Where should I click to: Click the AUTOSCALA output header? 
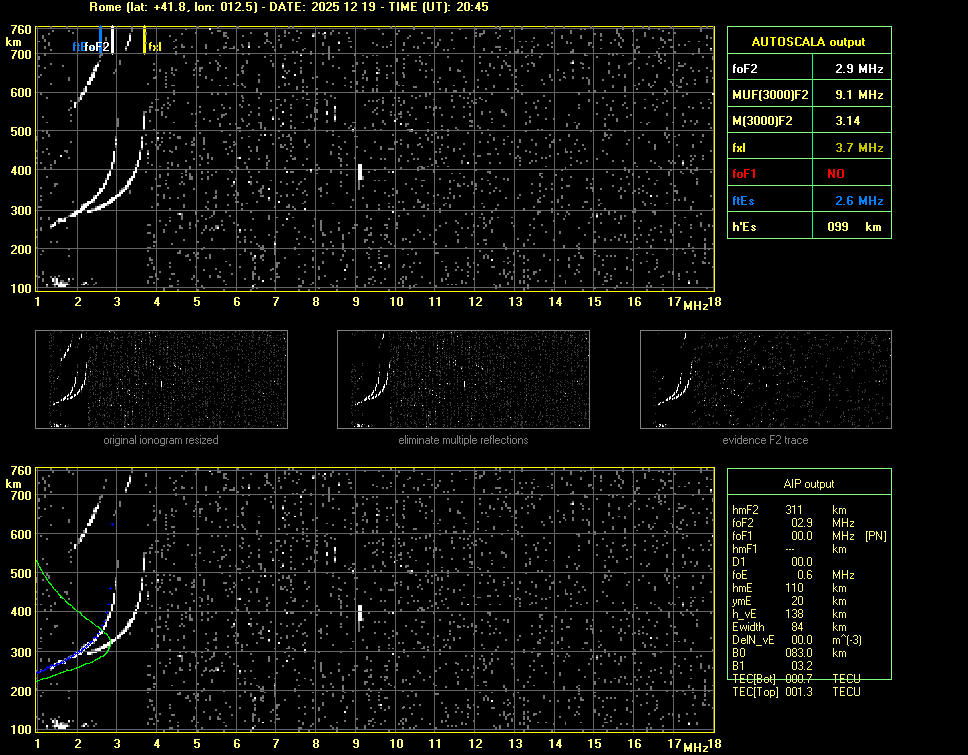(808, 42)
